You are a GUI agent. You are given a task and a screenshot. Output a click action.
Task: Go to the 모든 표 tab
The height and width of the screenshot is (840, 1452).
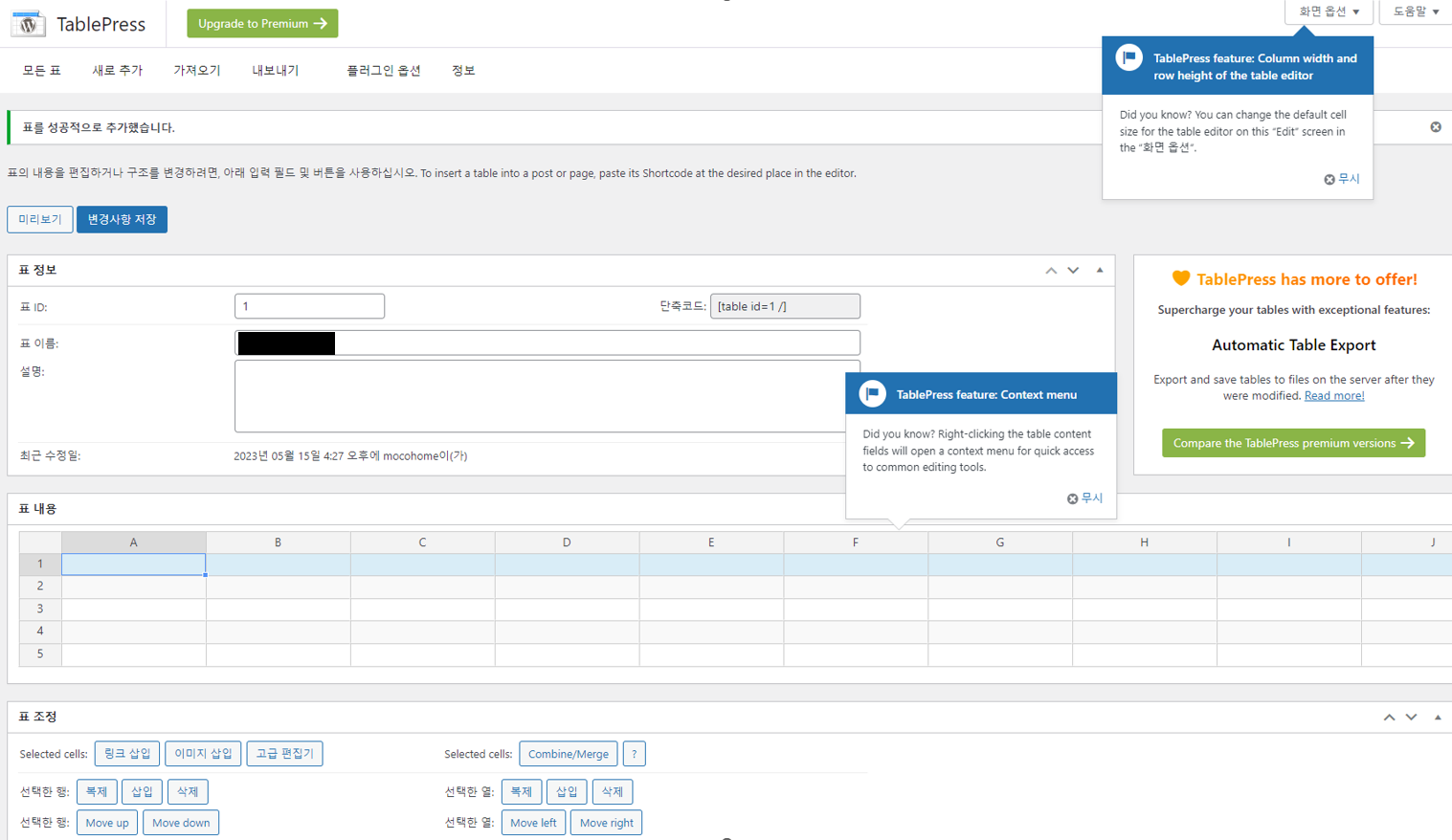(x=42, y=71)
